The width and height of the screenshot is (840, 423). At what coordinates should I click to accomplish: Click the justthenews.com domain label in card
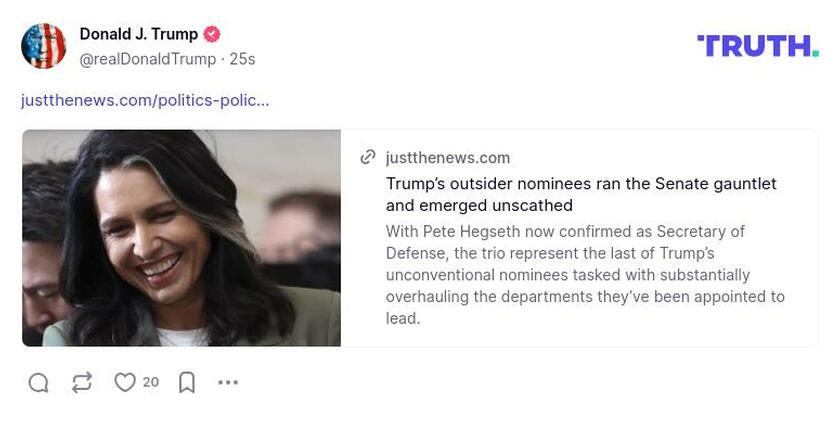pos(447,158)
